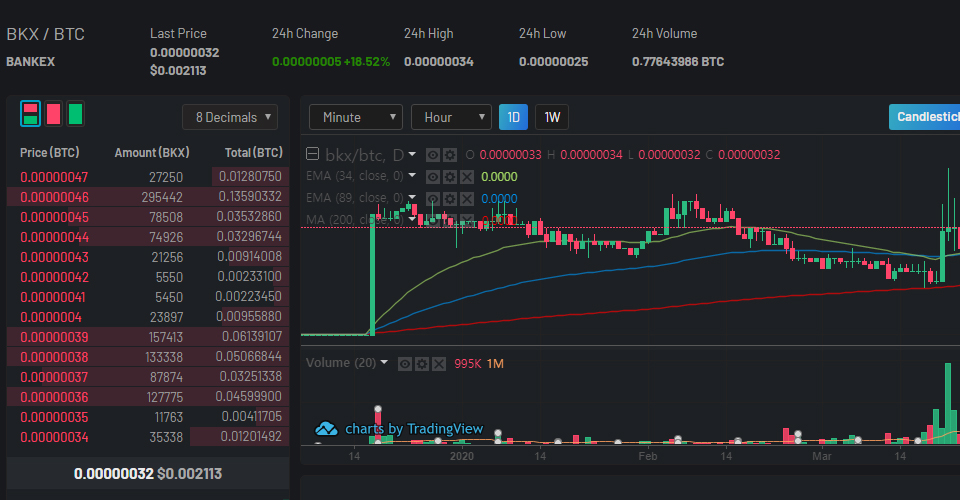Select sell order at 0.00000041
The width and height of the screenshot is (960, 500).
148,297
